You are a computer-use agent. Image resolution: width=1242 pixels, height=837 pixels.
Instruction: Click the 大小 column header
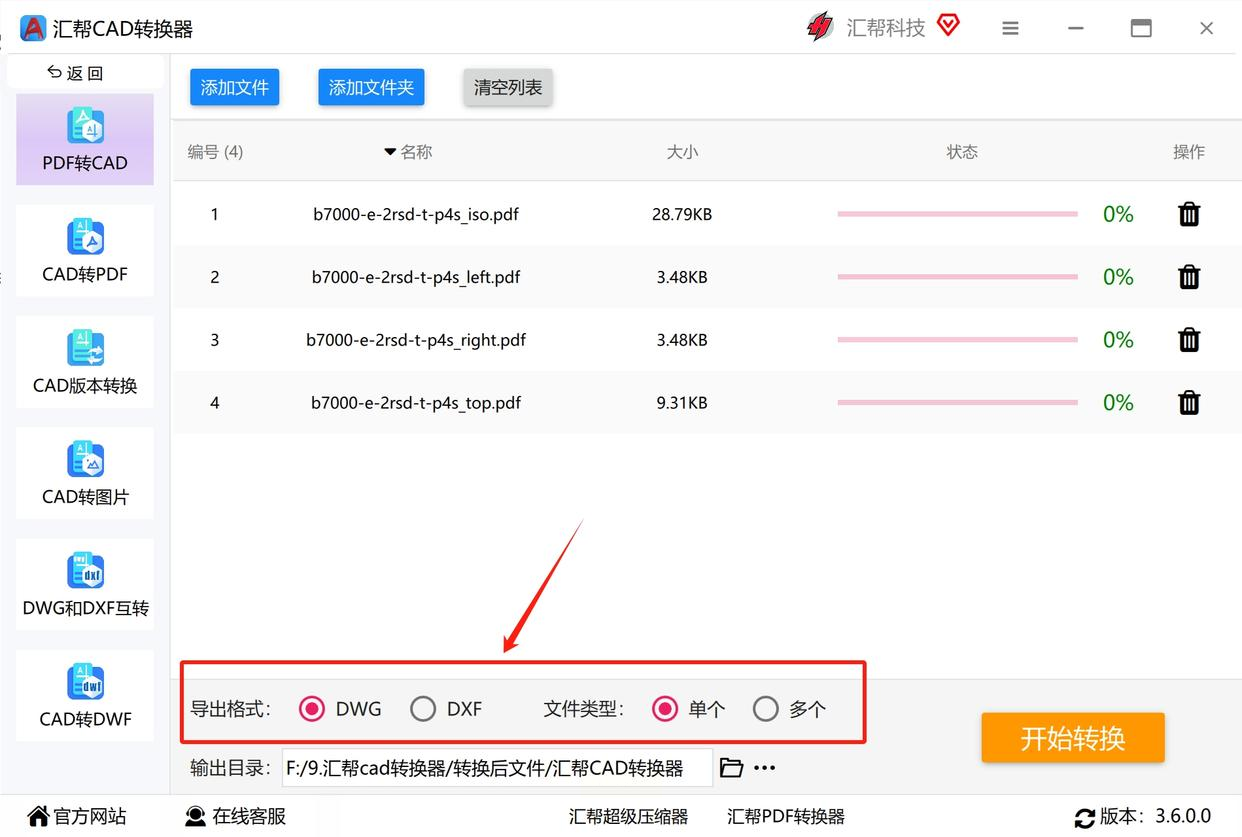tap(682, 152)
